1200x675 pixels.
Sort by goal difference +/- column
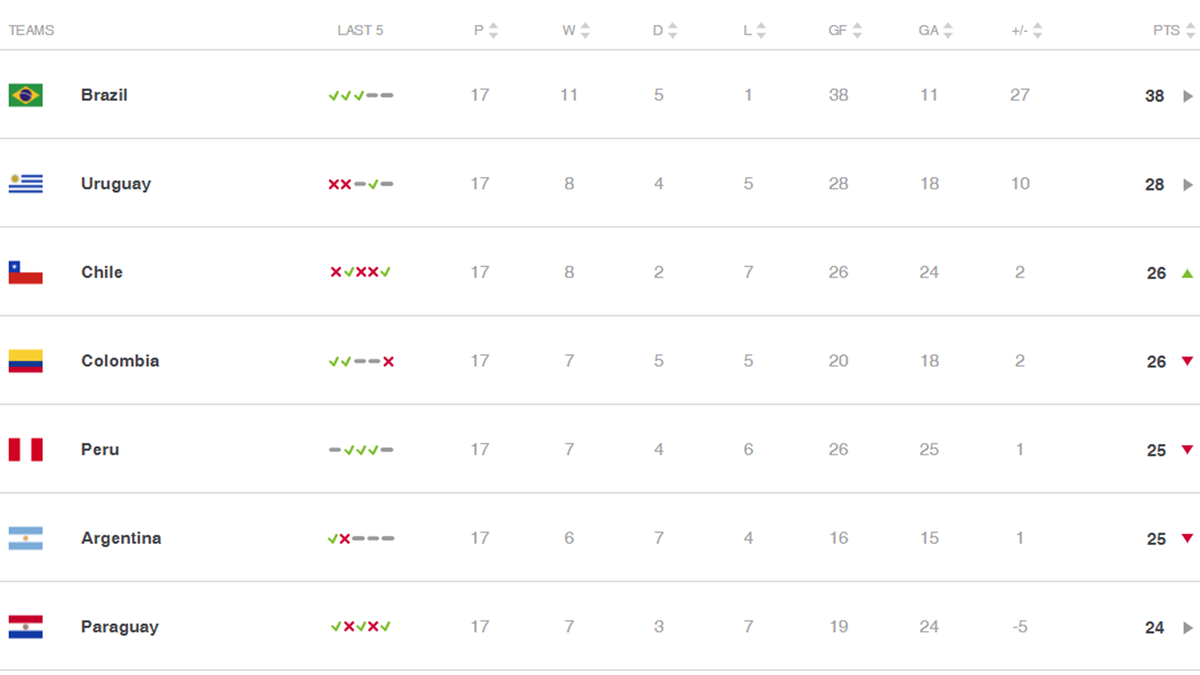(x=1027, y=31)
